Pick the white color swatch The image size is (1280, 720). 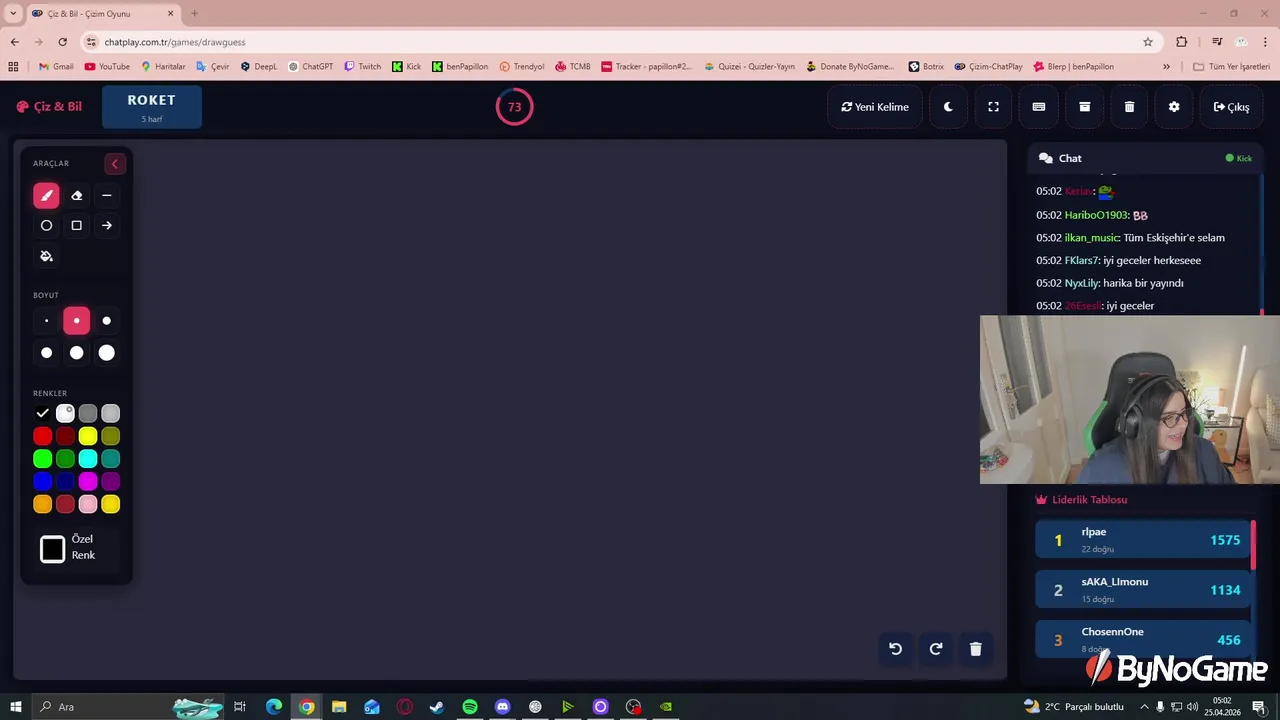click(65, 413)
